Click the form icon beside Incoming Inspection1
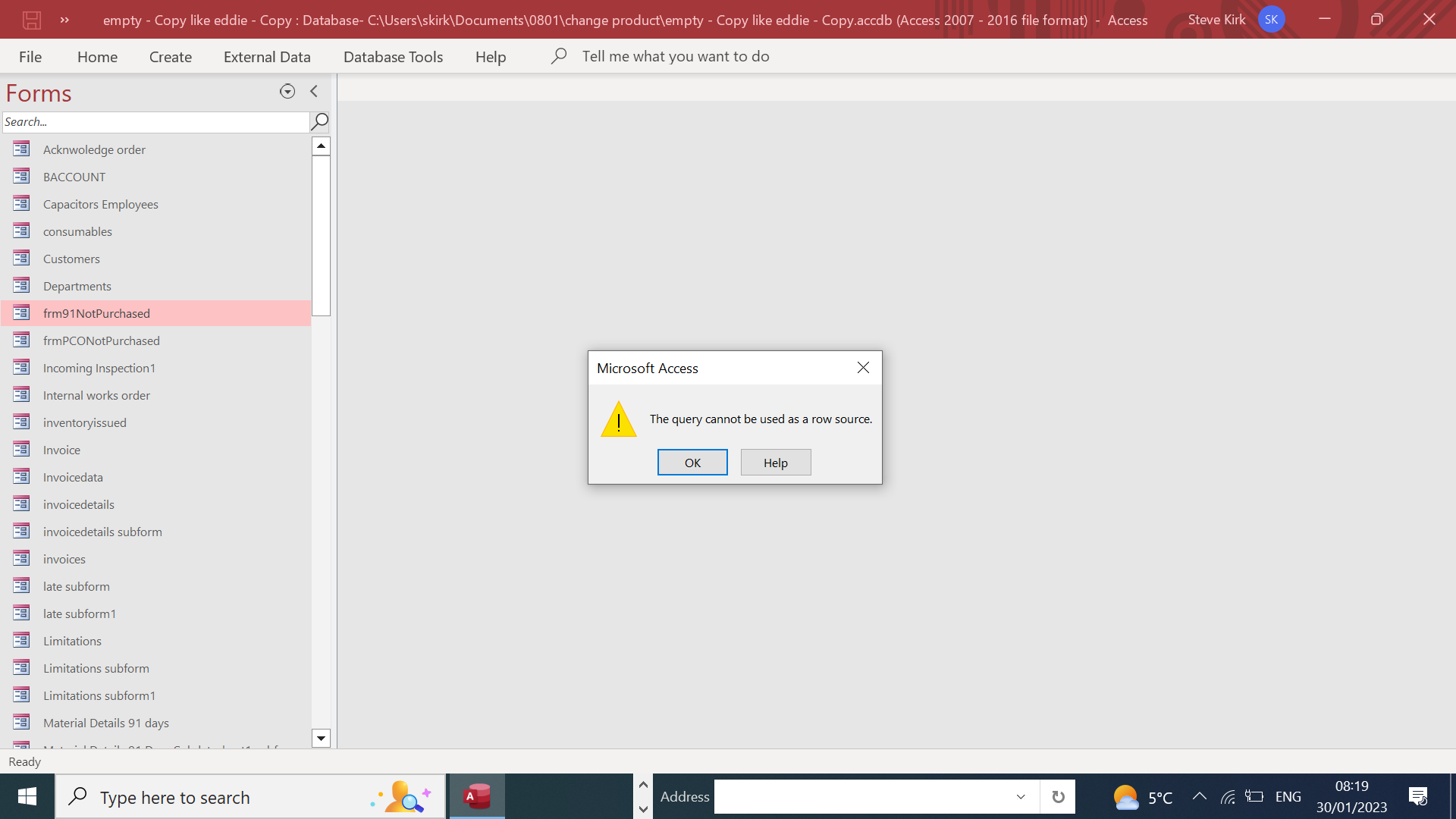 [21, 367]
